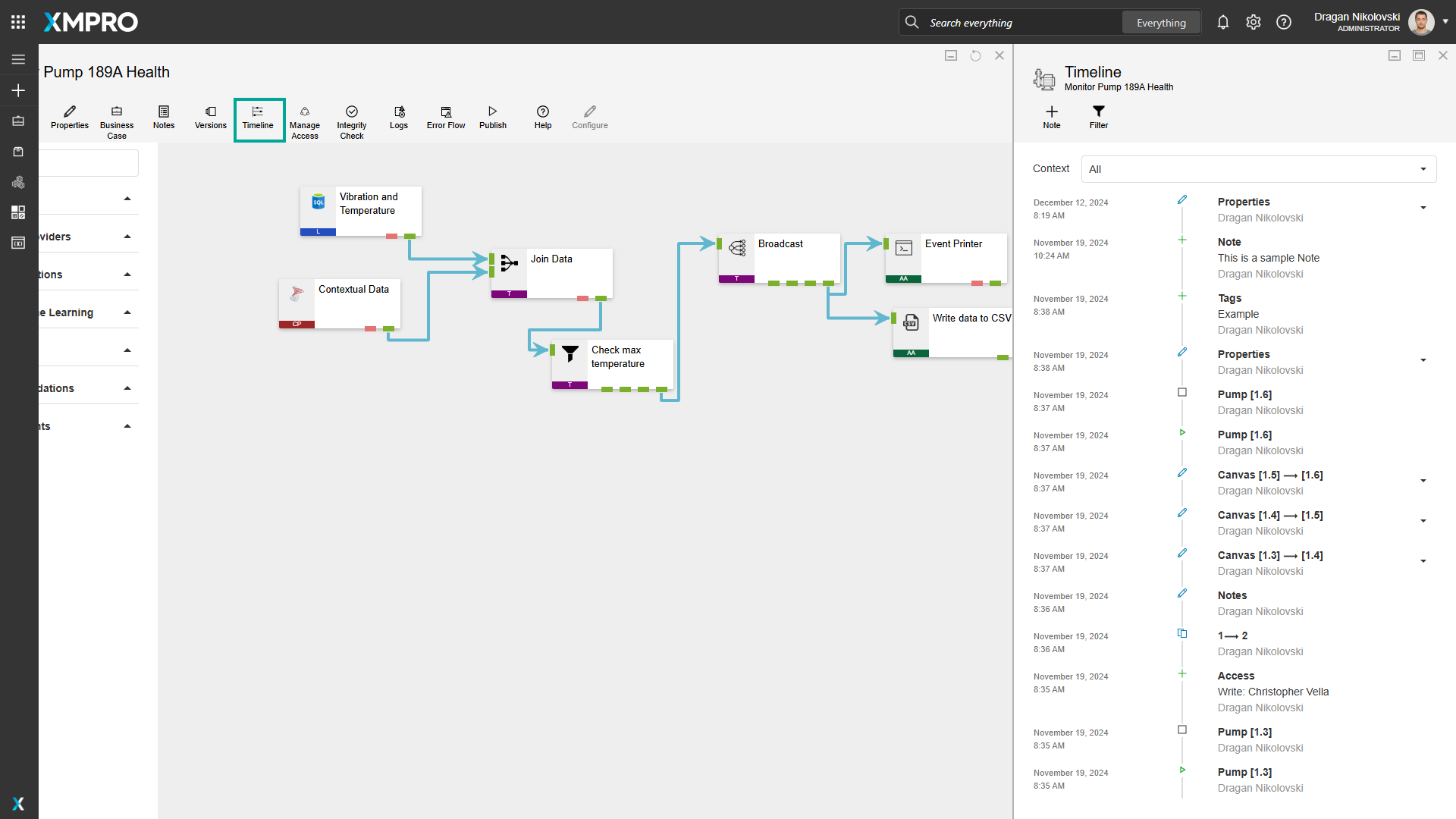Run an Integrity Check
The height and width of the screenshot is (819, 1456).
click(351, 119)
